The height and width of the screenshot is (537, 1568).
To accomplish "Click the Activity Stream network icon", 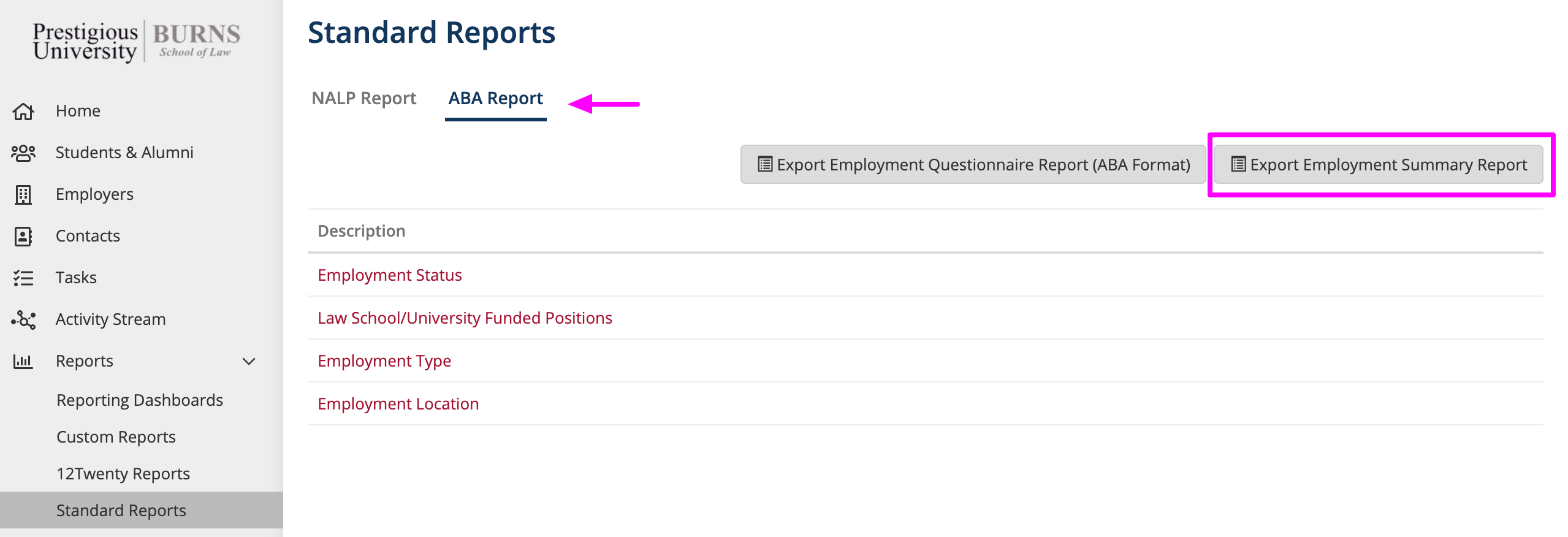I will (23, 319).
